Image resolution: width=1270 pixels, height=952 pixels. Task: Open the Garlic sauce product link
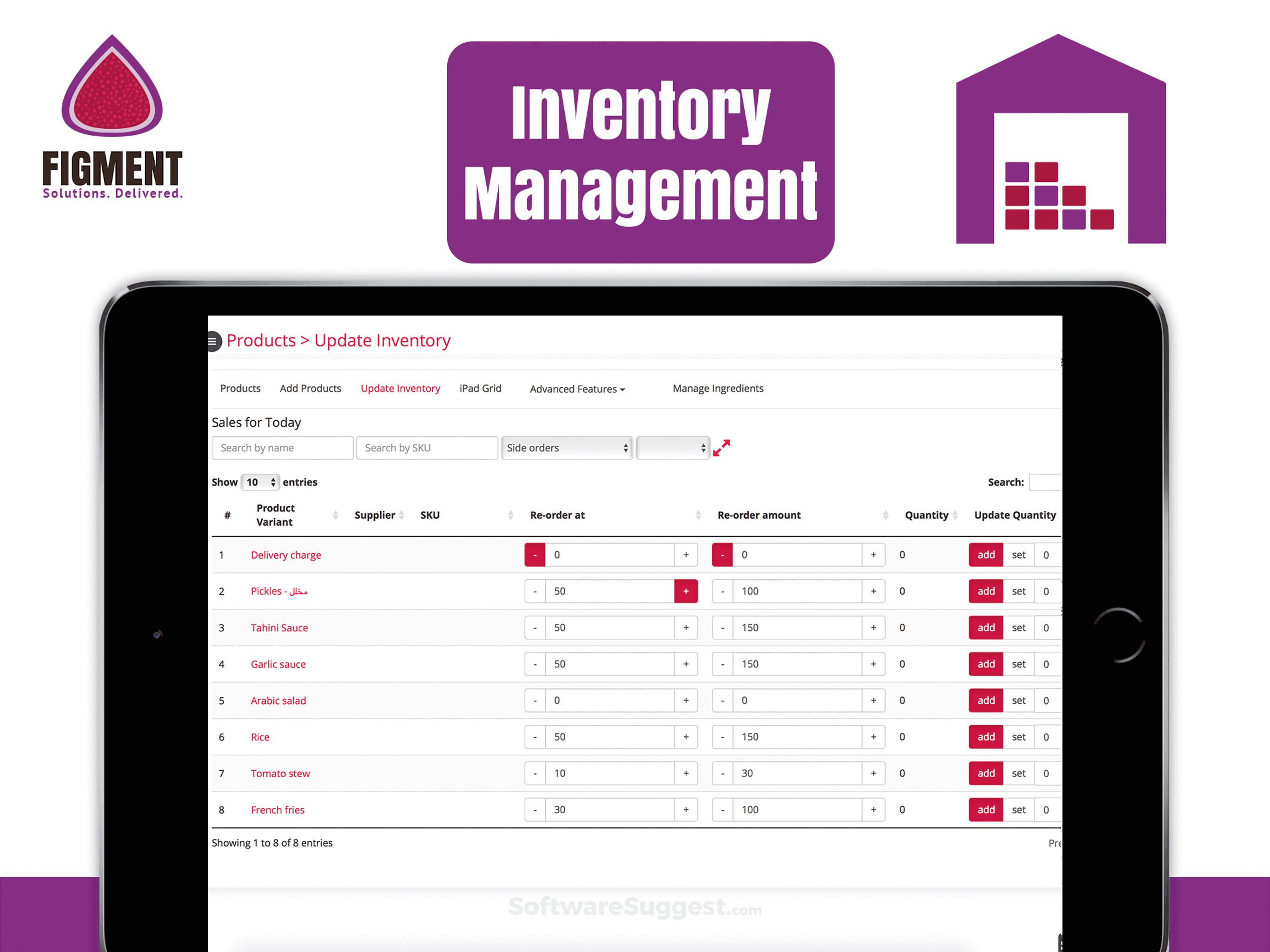click(278, 664)
